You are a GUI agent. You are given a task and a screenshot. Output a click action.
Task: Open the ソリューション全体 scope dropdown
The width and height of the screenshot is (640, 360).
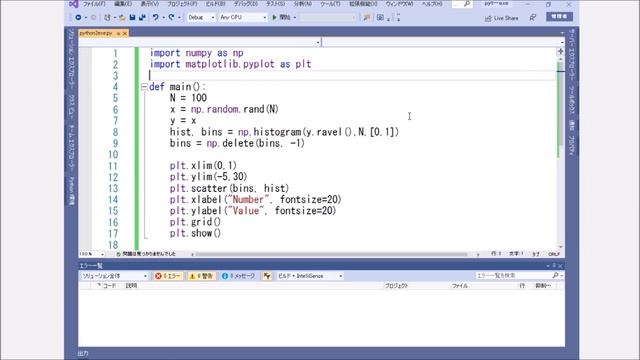pyautogui.click(x=114, y=276)
